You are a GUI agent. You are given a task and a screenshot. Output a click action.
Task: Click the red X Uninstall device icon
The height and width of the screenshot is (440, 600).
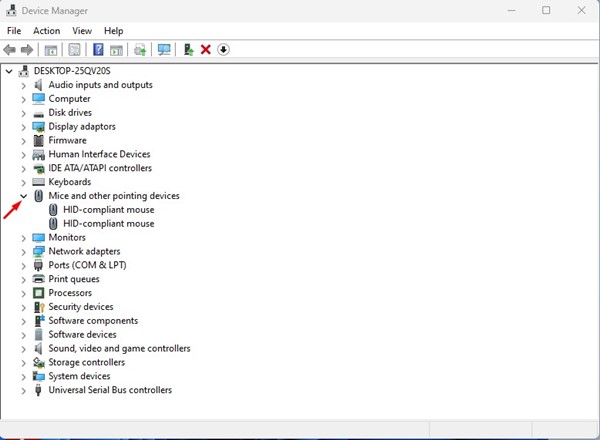(x=206, y=49)
